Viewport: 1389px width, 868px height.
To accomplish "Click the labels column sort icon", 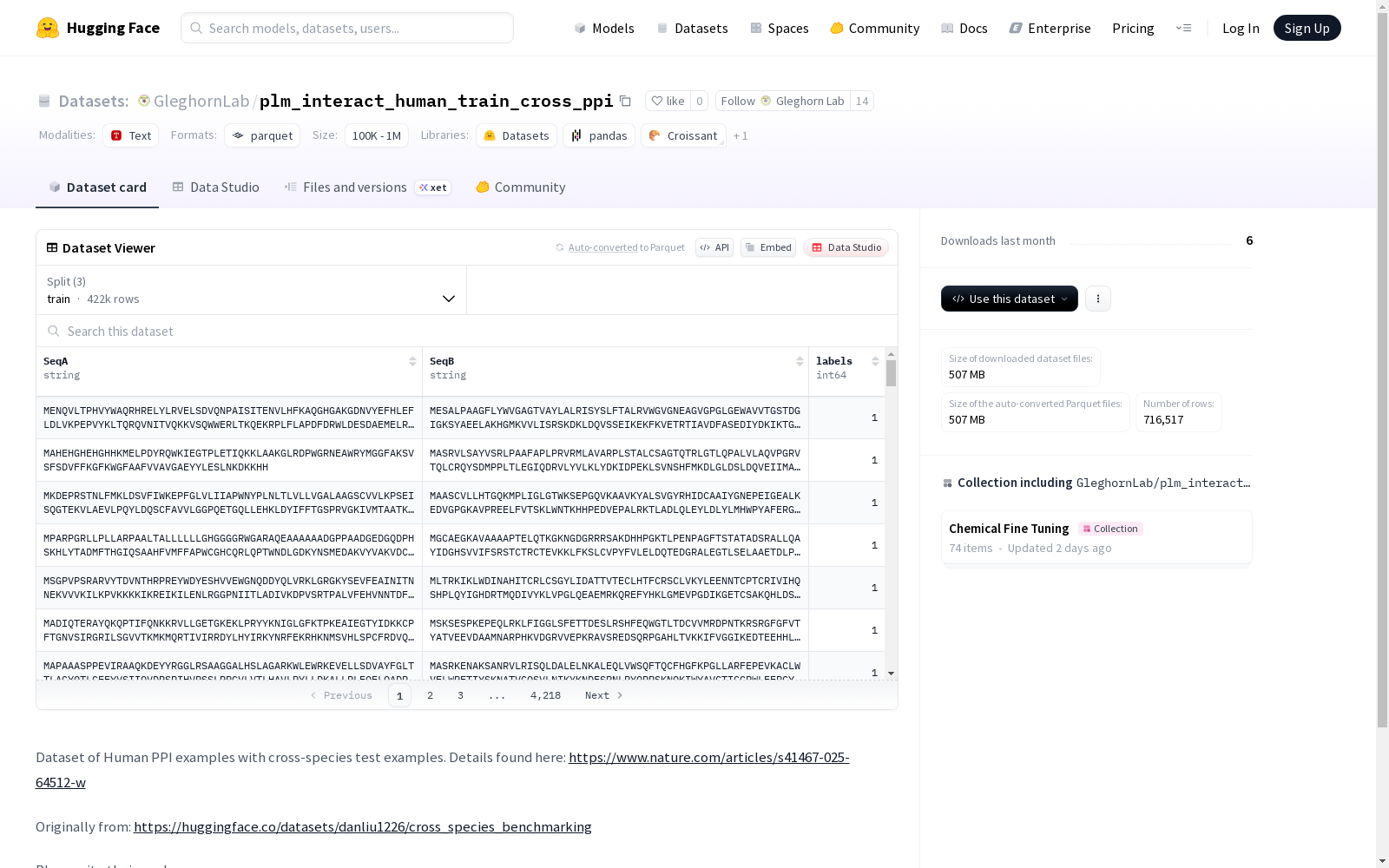I will [x=875, y=361].
